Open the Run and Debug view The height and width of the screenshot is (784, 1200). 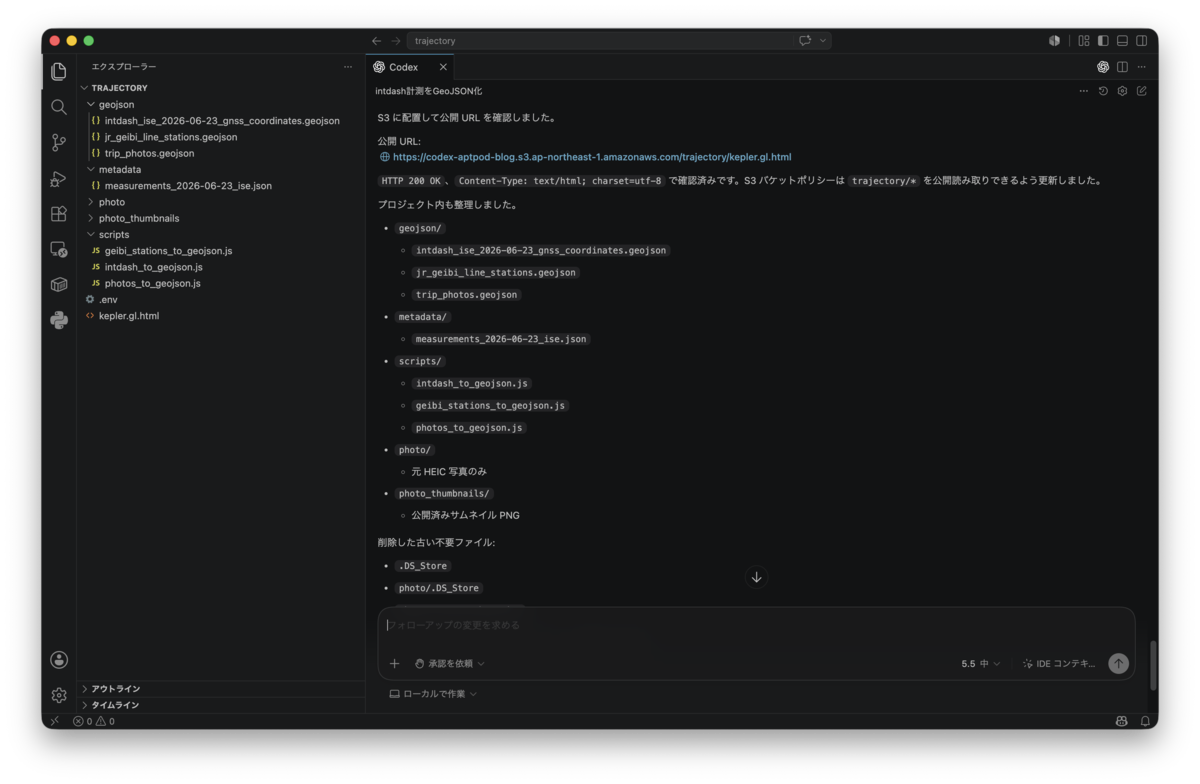(59, 179)
